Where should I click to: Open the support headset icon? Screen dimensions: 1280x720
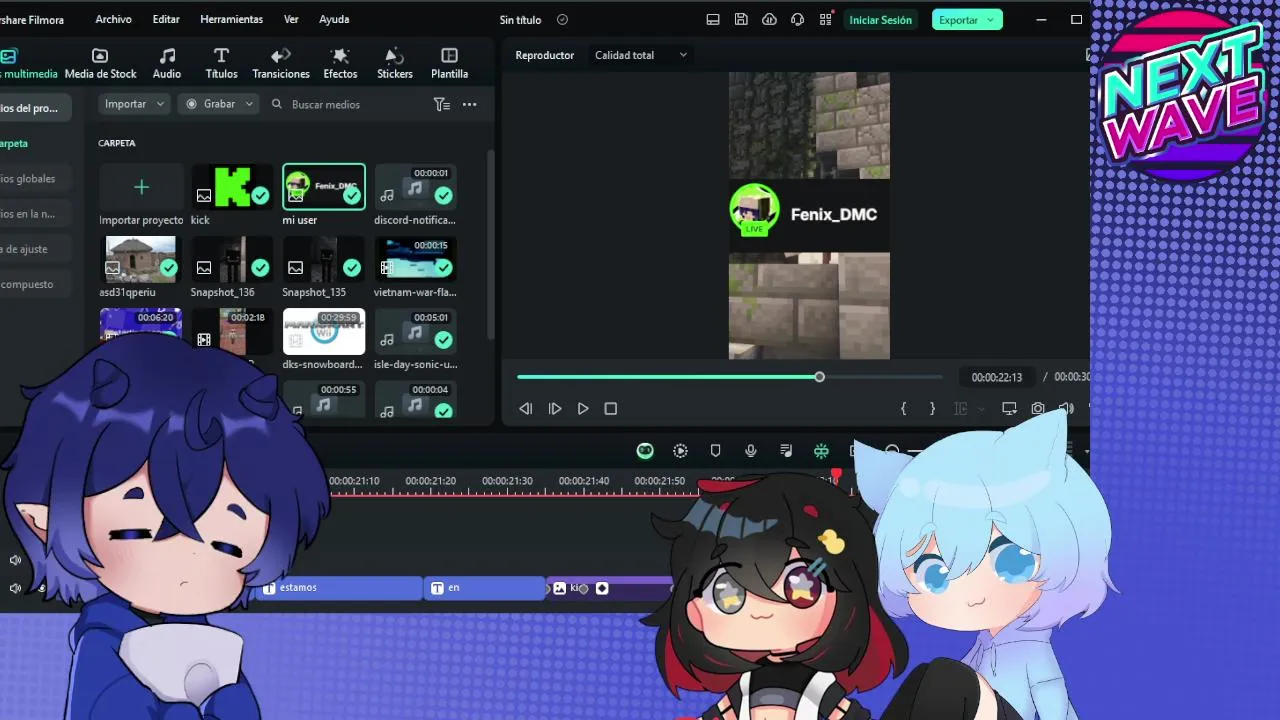797,19
